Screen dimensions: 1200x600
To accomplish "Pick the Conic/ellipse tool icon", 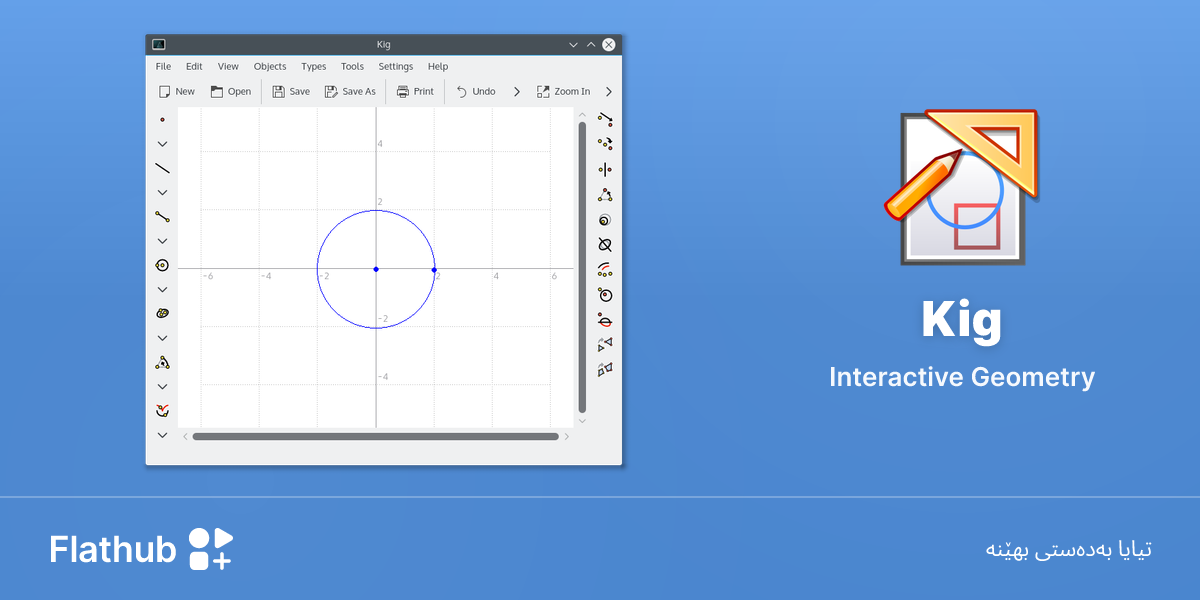I will 162,313.
